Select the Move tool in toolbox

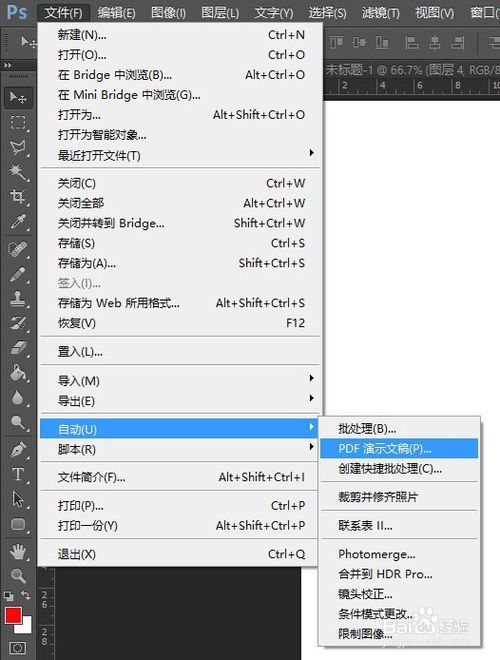pyautogui.click(x=18, y=97)
